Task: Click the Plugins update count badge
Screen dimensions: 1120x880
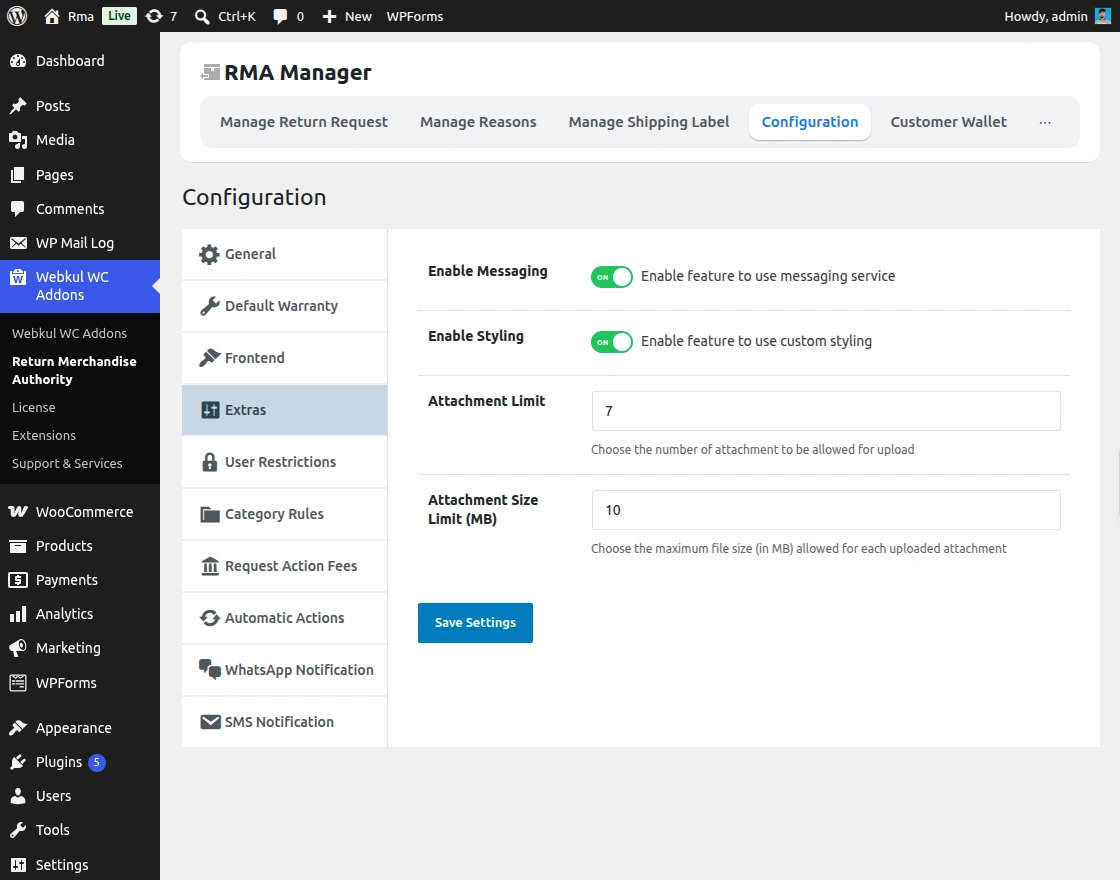Action: click(x=96, y=762)
